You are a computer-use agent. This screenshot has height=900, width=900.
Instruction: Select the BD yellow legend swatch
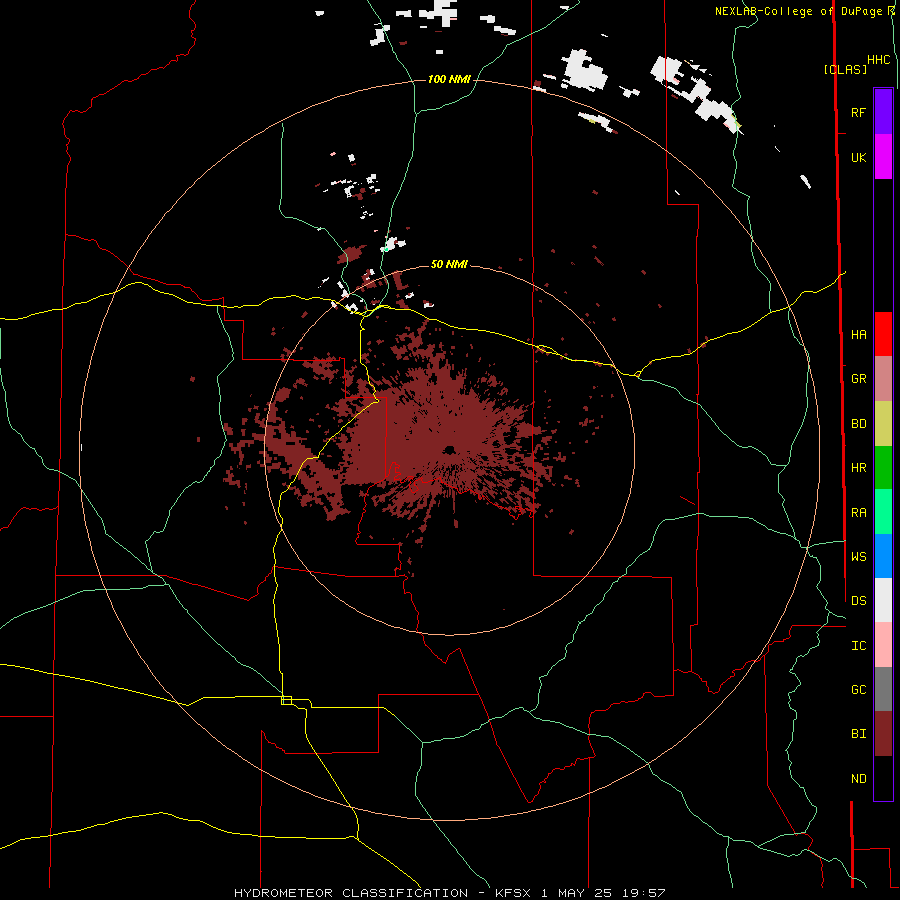tap(883, 424)
